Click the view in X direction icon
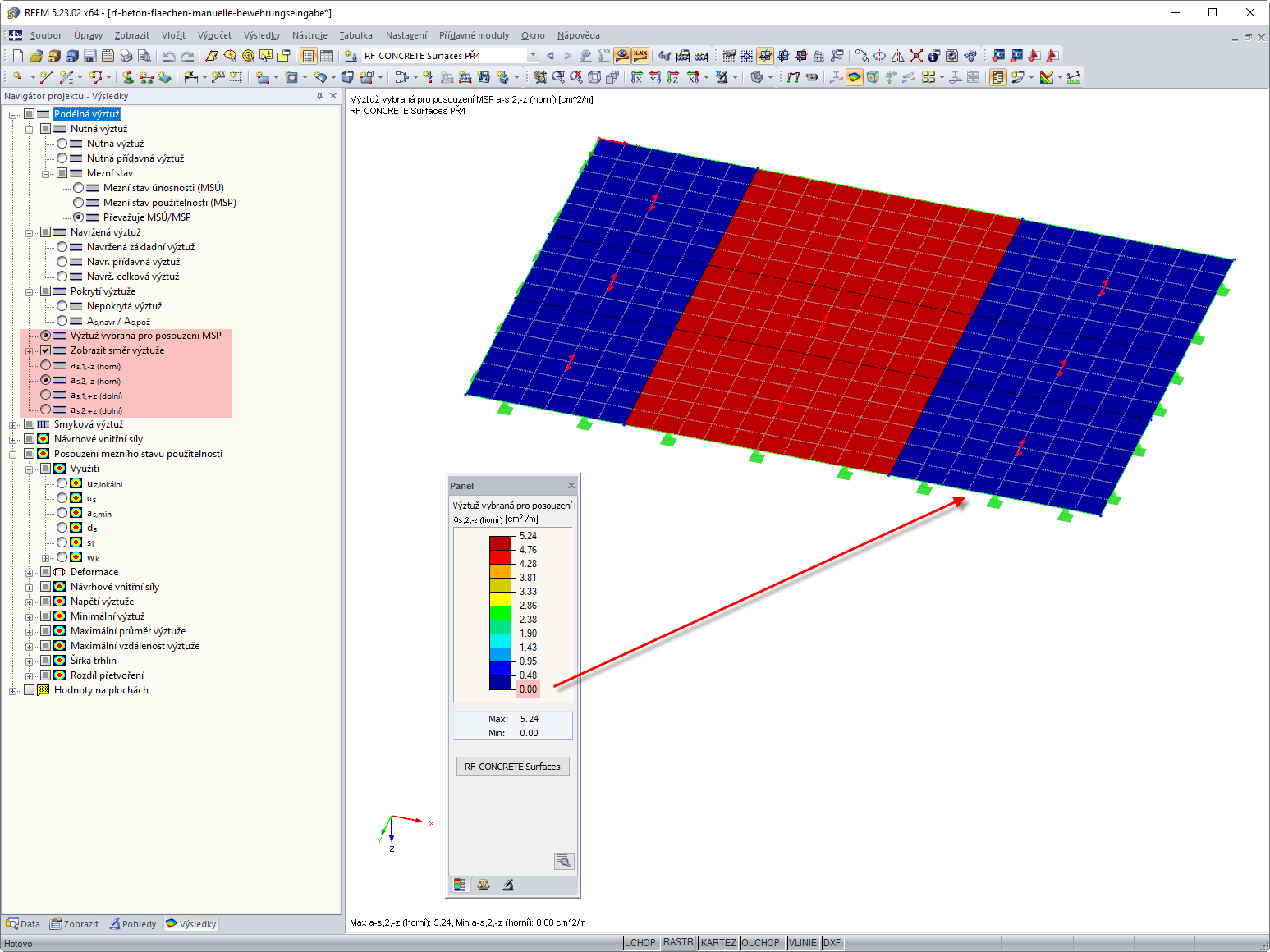 637,77
